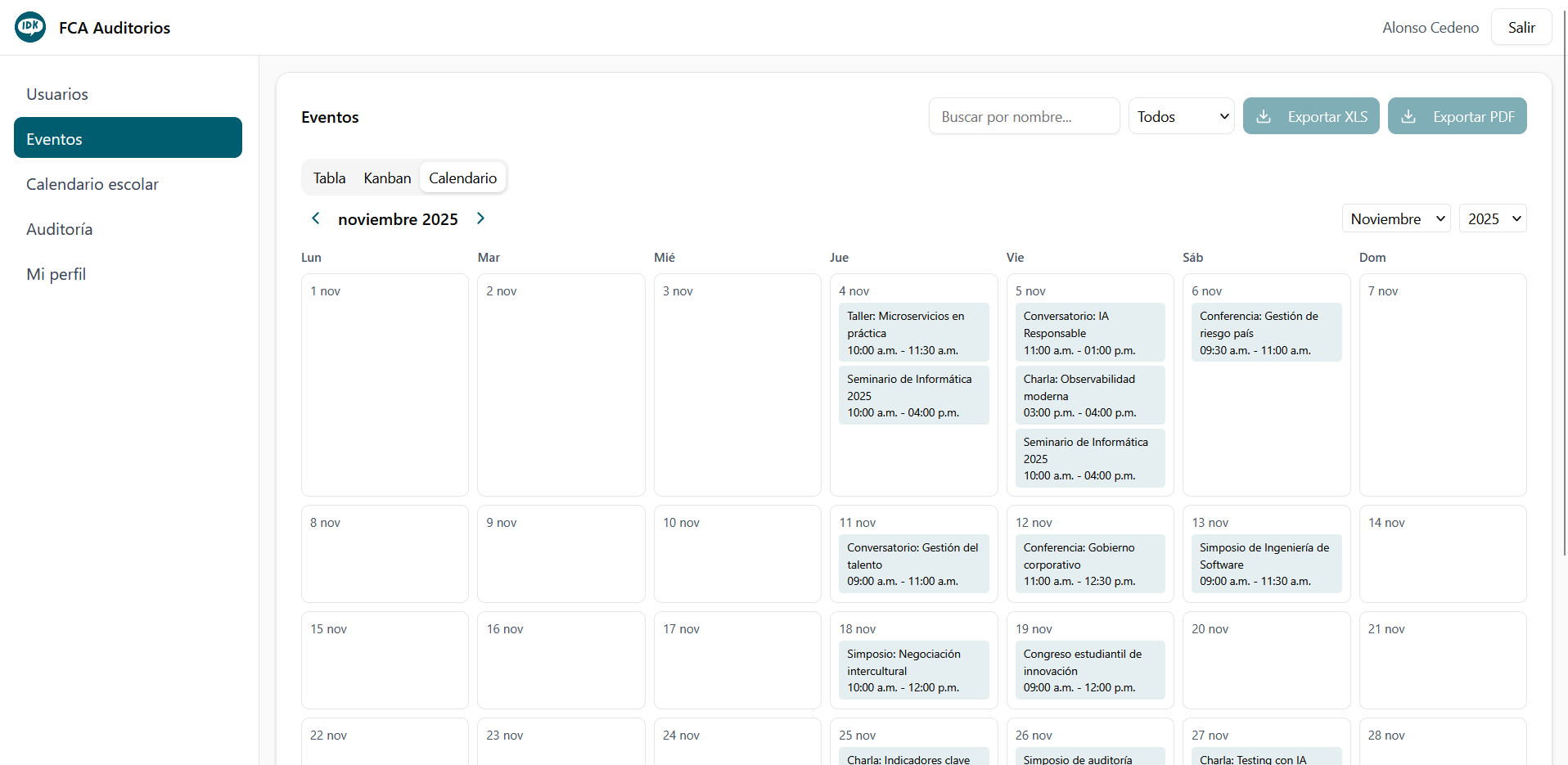Viewport: 1568px width, 765px height.
Task: Select the 9 nov day cell
Action: [x=561, y=554]
